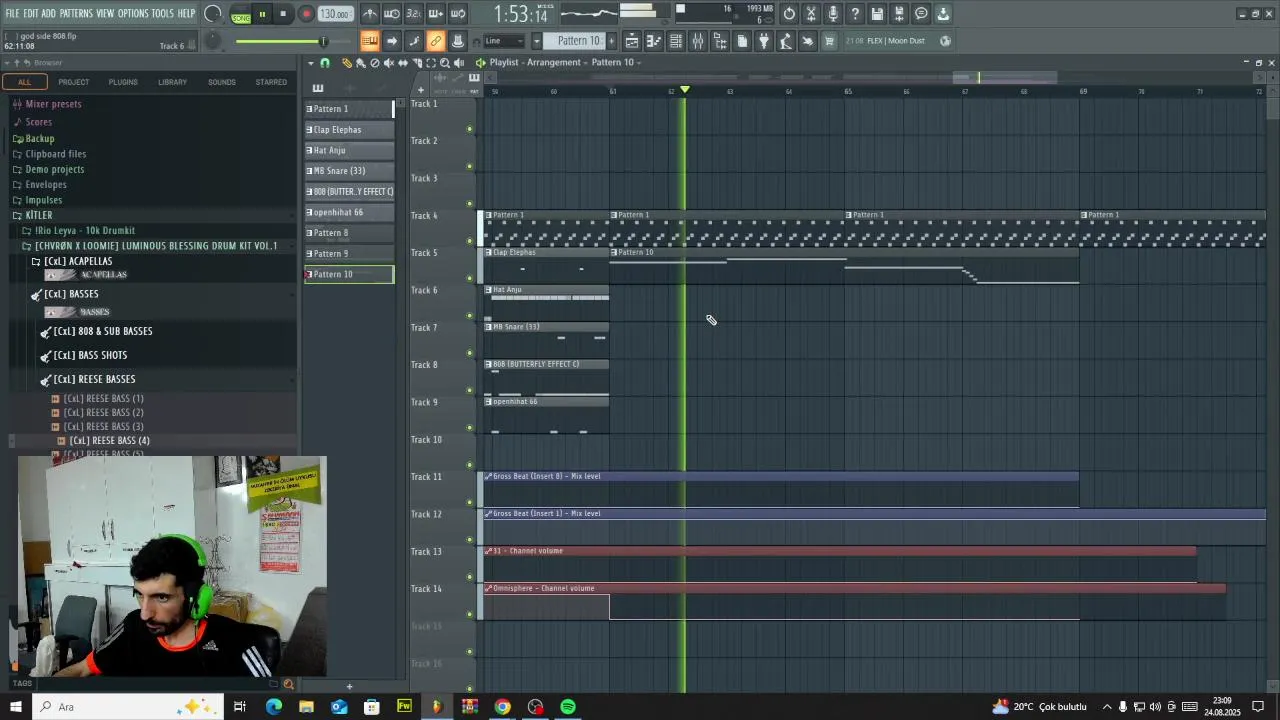The height and width of the screenshot is (720, 1280).
Task: Open one-click audio recording microphone
Action: 833,14
